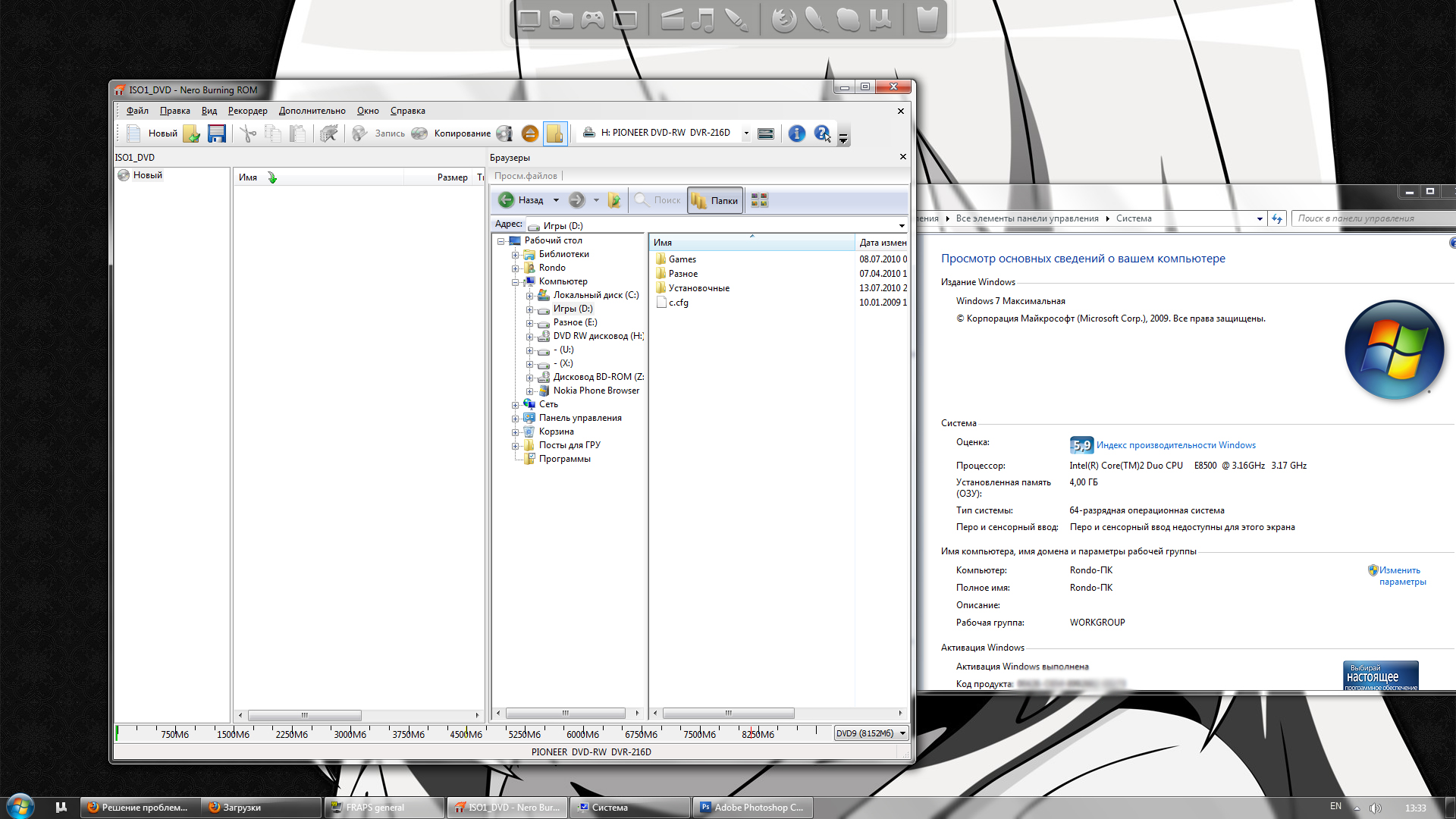Create a new compilation with Новый icon

(152, 133)
